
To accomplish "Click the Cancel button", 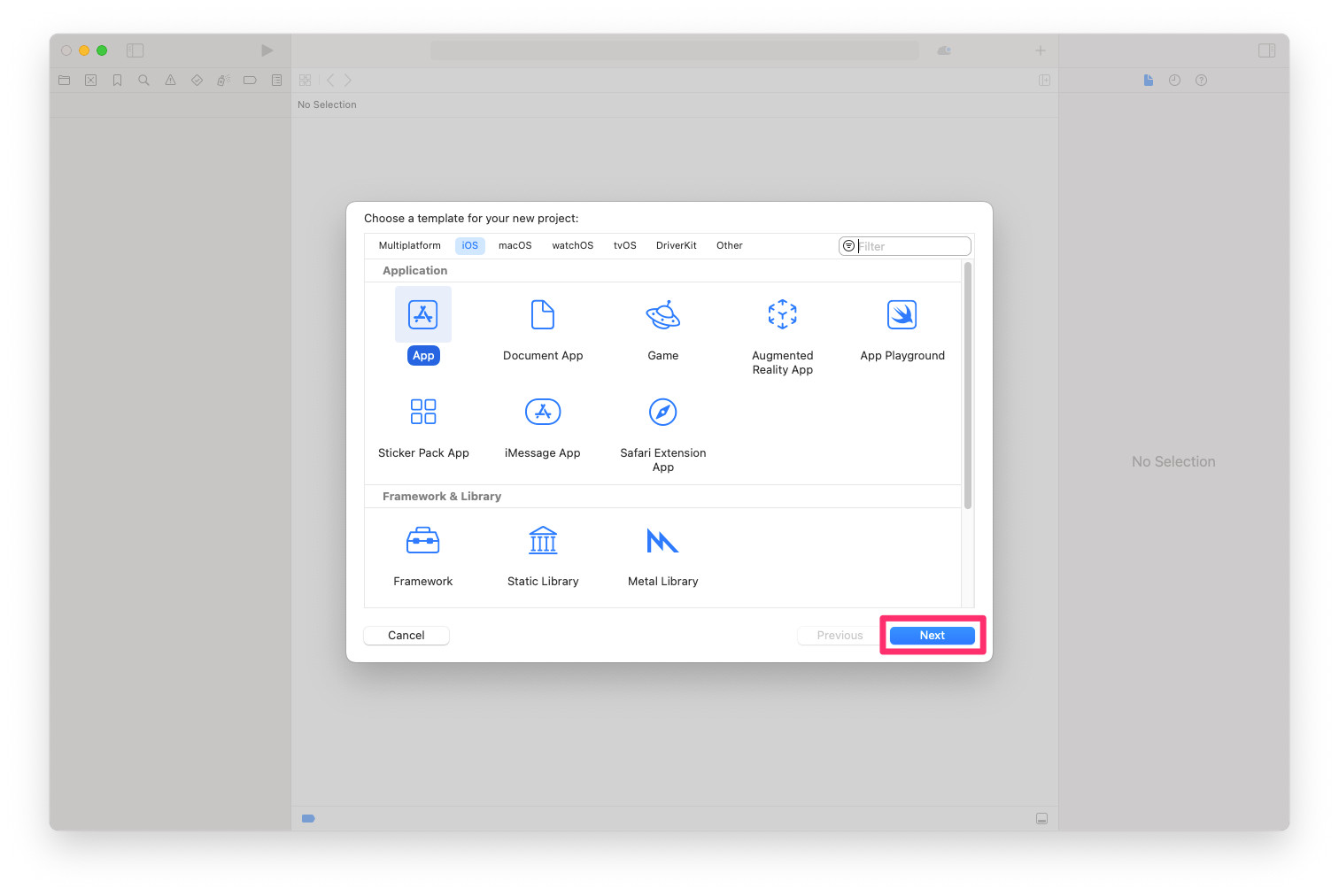I will (406, 636).
